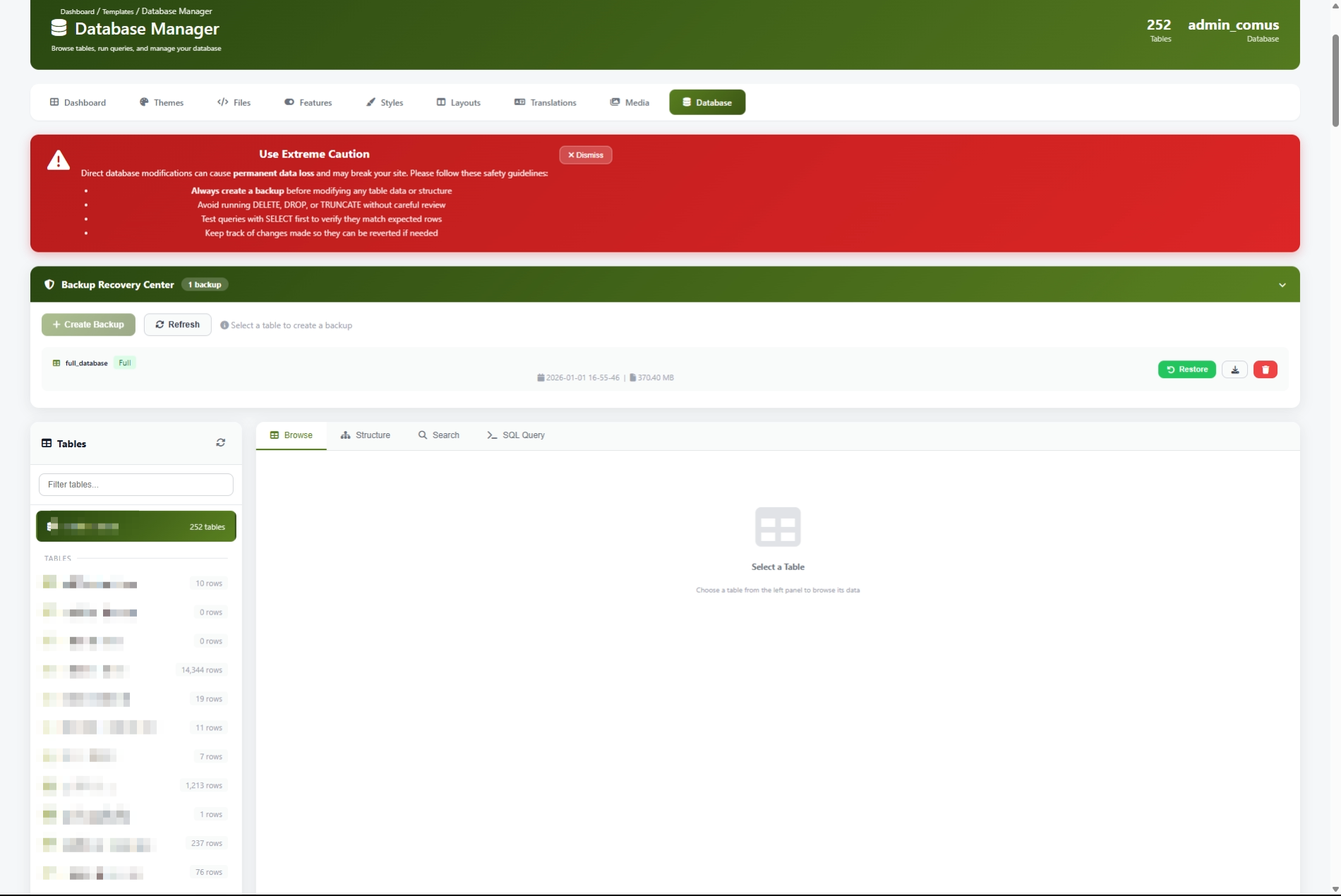Click the Database Manager stack icon
1341x896 pixels.
59,28
